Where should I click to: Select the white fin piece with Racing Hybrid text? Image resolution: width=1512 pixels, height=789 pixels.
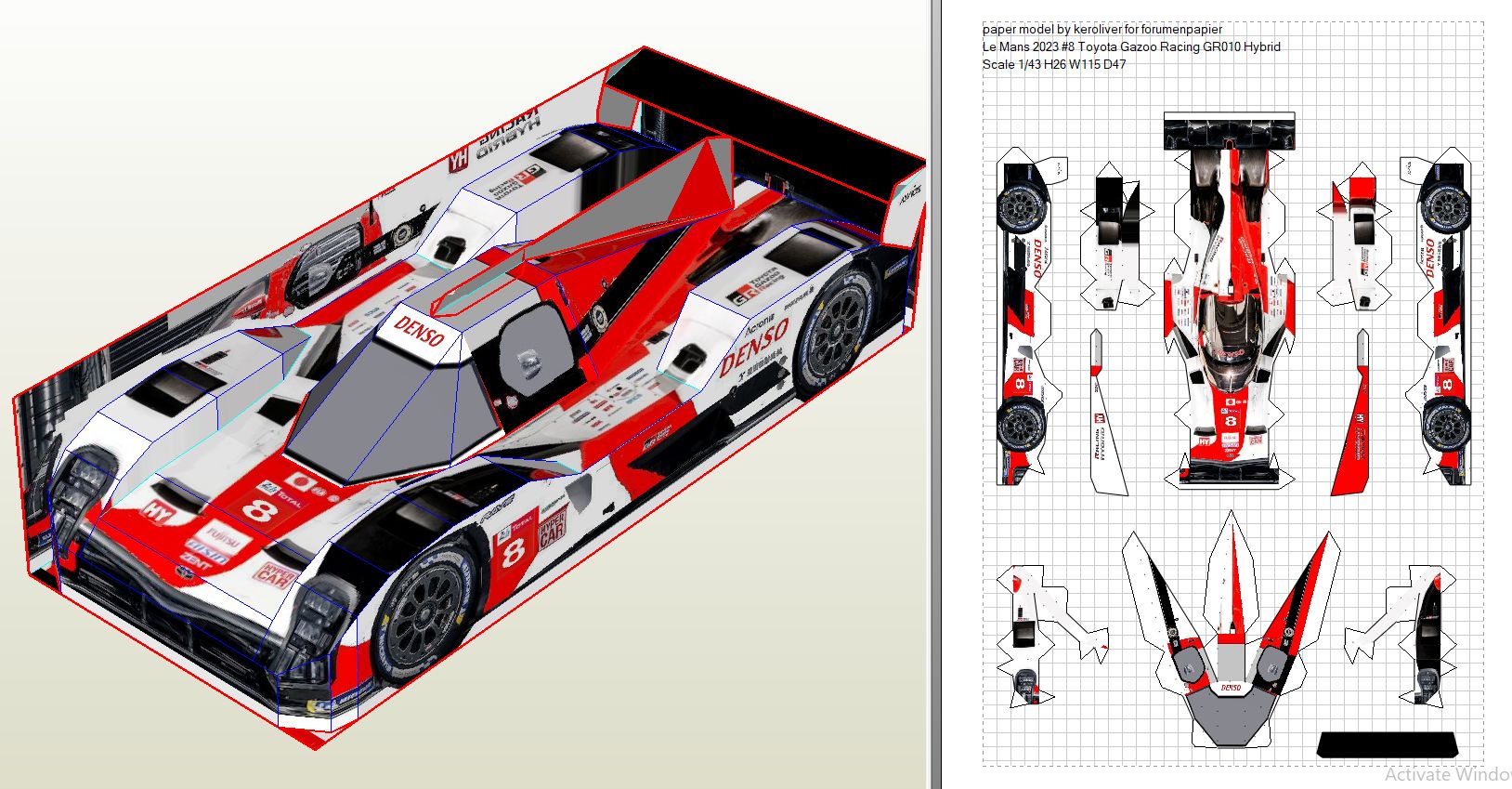tap(1105, 418)
